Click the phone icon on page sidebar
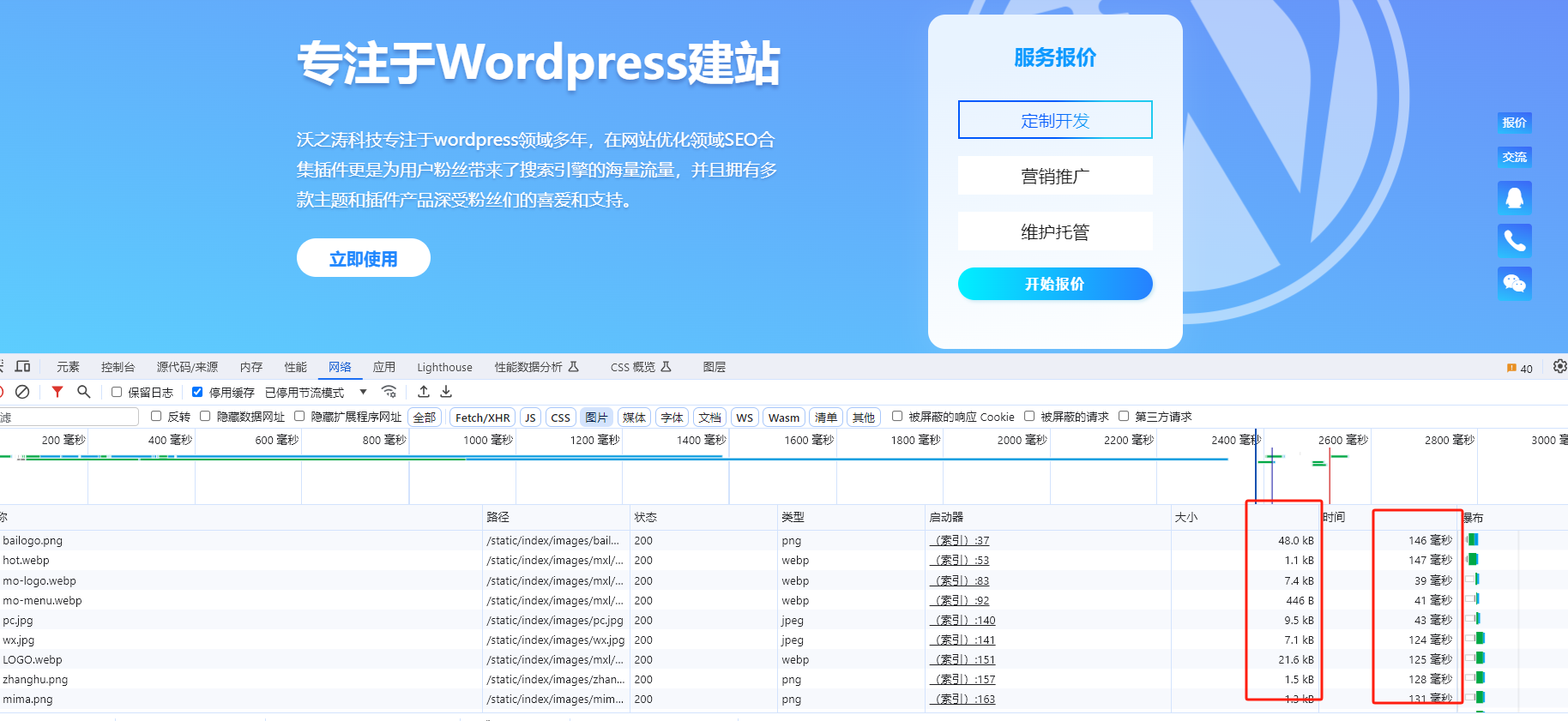1568x721 pixels. point(1515,241)
